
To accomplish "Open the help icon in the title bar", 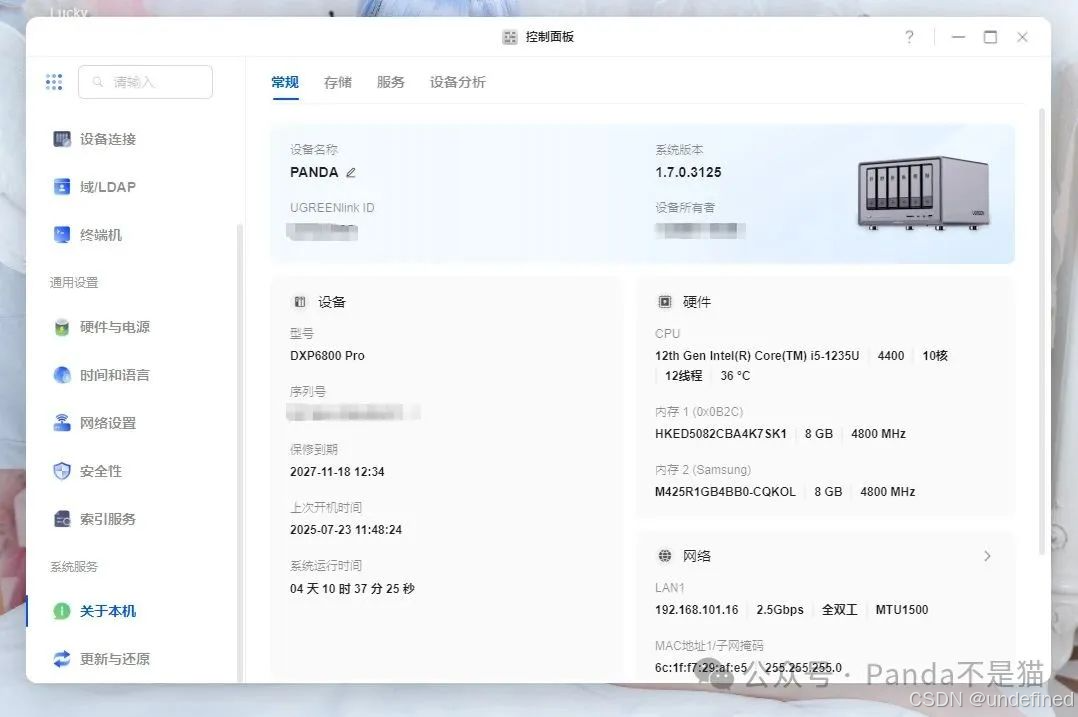I will [908, 37].
